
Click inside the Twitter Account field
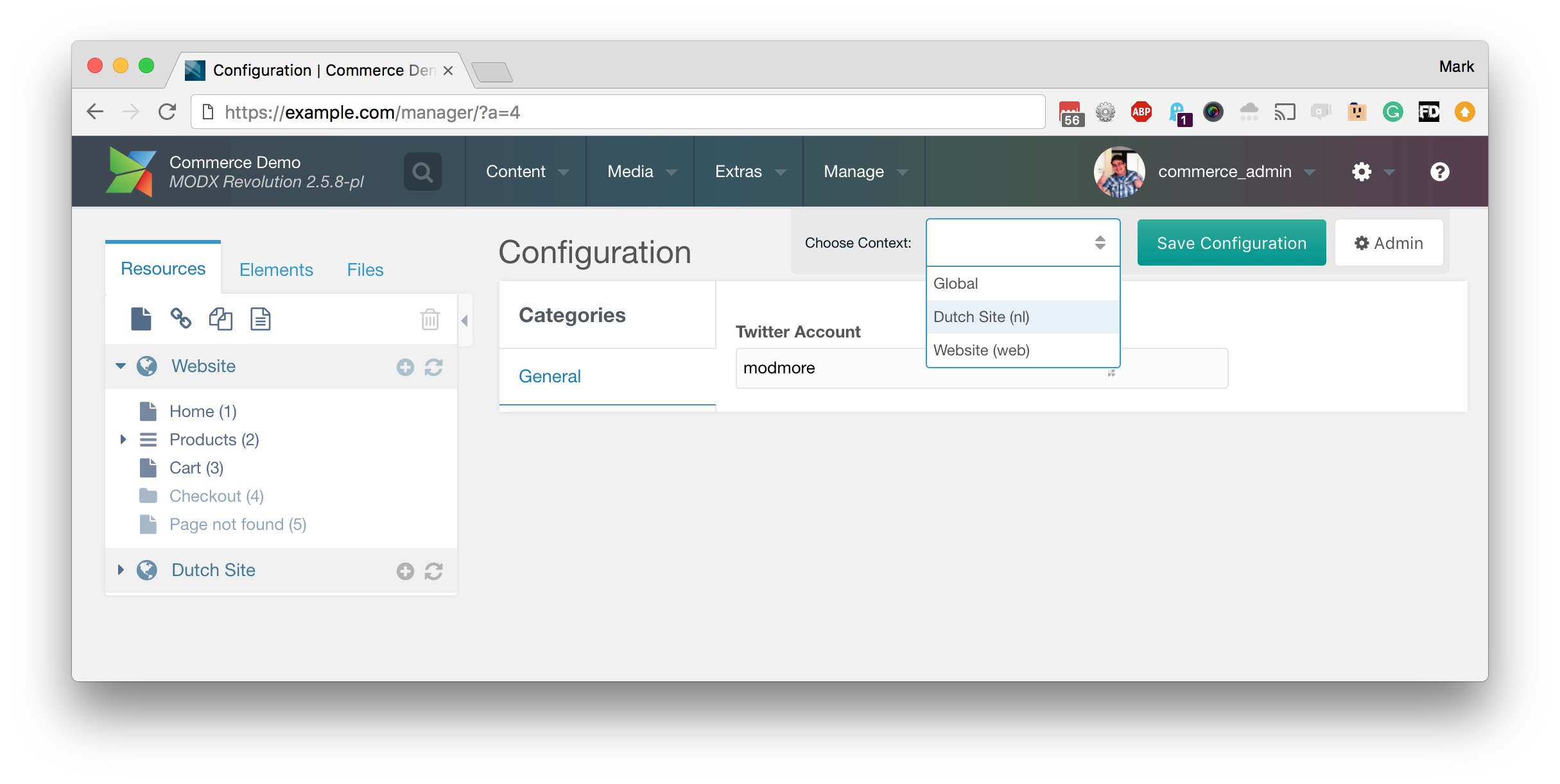point(982,368)
